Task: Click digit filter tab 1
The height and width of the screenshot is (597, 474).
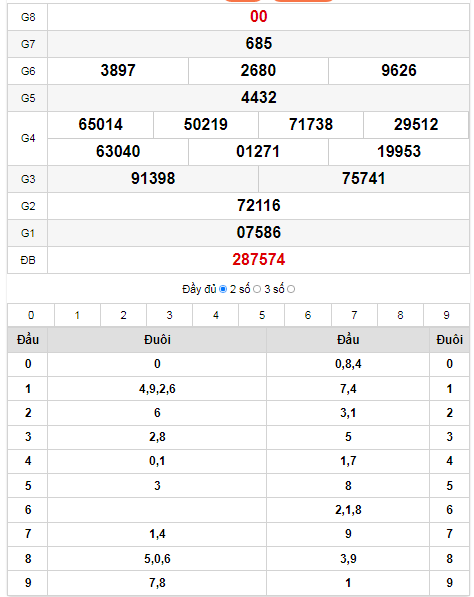Action: point(77,315)
